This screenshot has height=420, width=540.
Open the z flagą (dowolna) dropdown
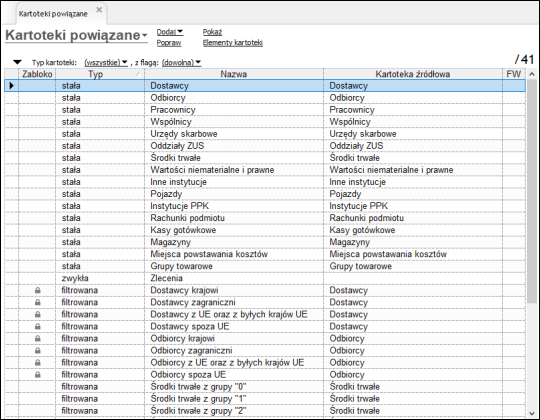181,63
